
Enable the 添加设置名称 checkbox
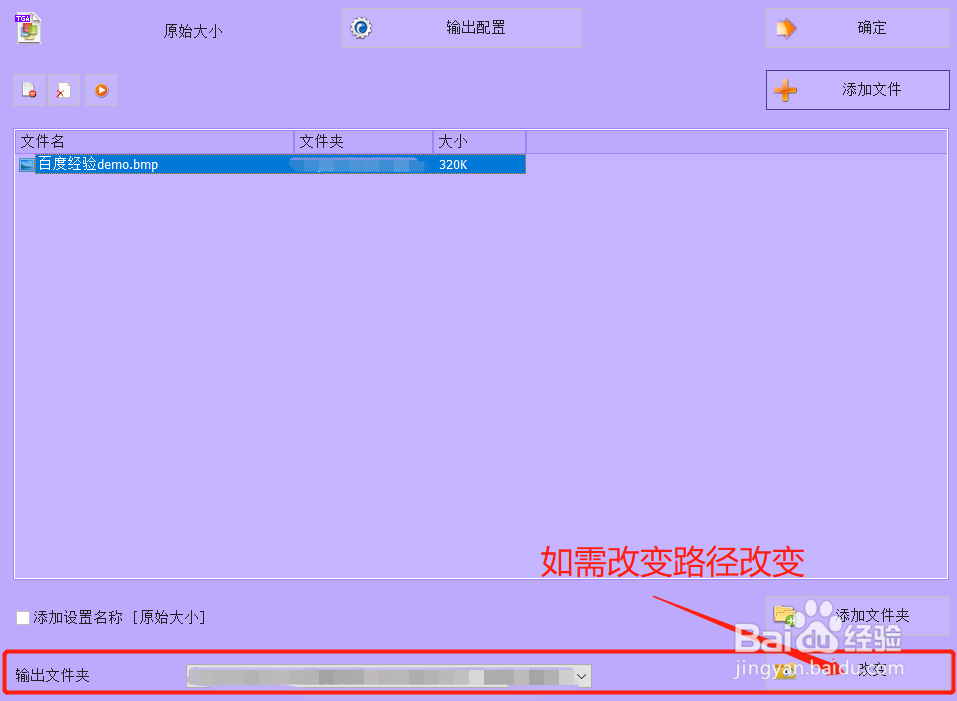coord(22,618)
